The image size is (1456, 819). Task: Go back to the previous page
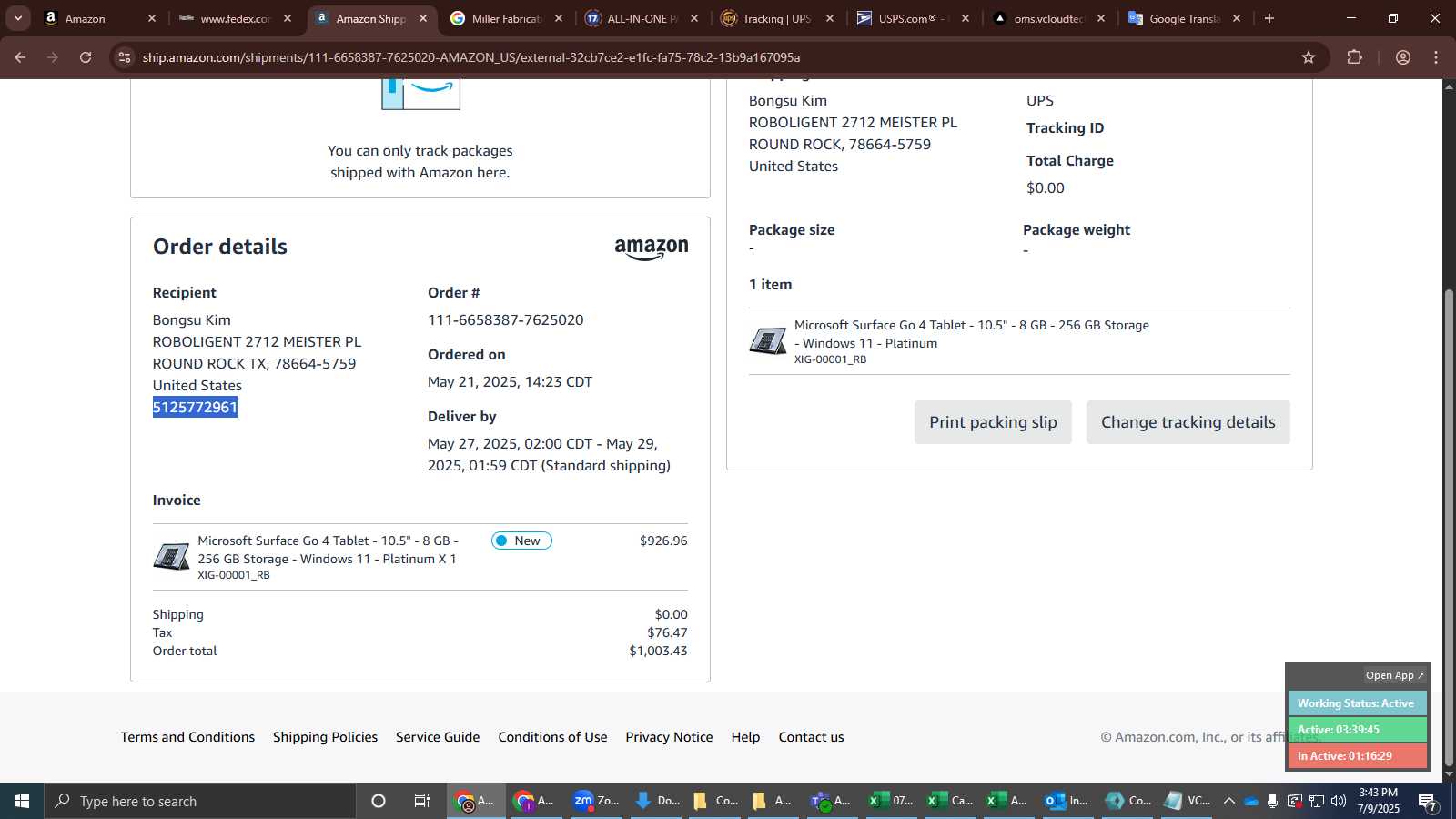coord(20,57)
